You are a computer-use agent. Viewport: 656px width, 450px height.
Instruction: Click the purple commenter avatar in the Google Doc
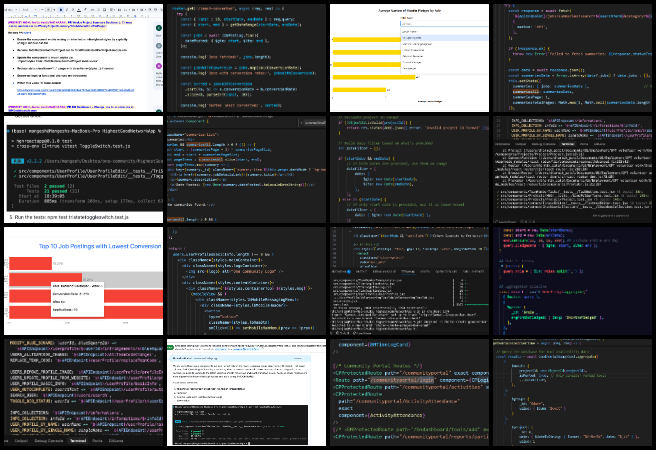pos(159,66)
